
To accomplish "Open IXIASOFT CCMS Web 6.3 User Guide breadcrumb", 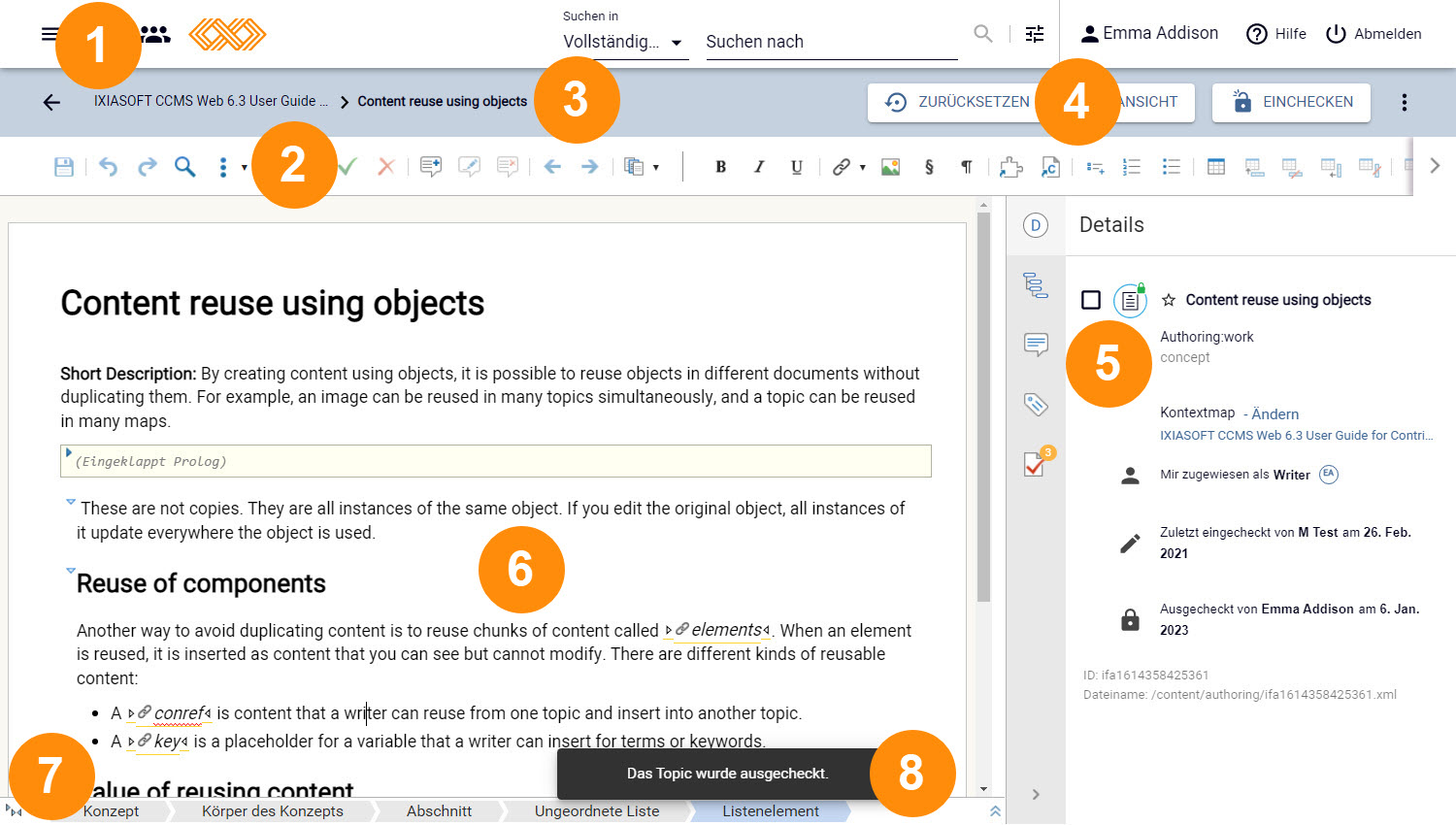I will coord(211,101).
